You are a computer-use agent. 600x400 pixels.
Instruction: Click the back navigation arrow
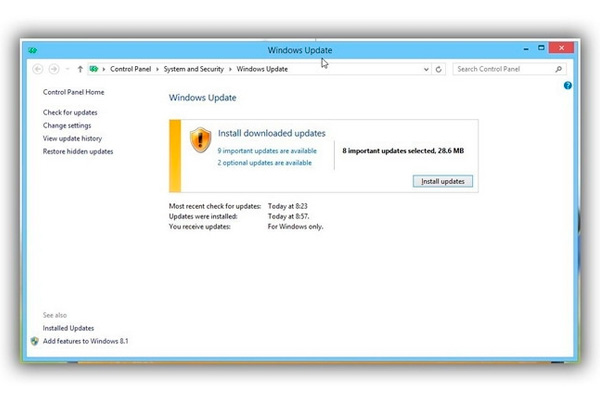point(38,69)
